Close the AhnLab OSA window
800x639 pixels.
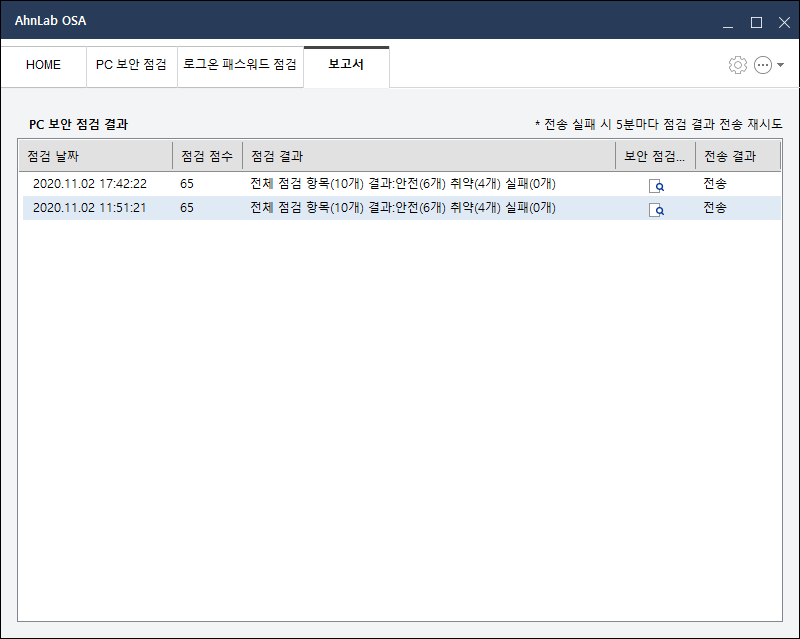click(784, 22)
